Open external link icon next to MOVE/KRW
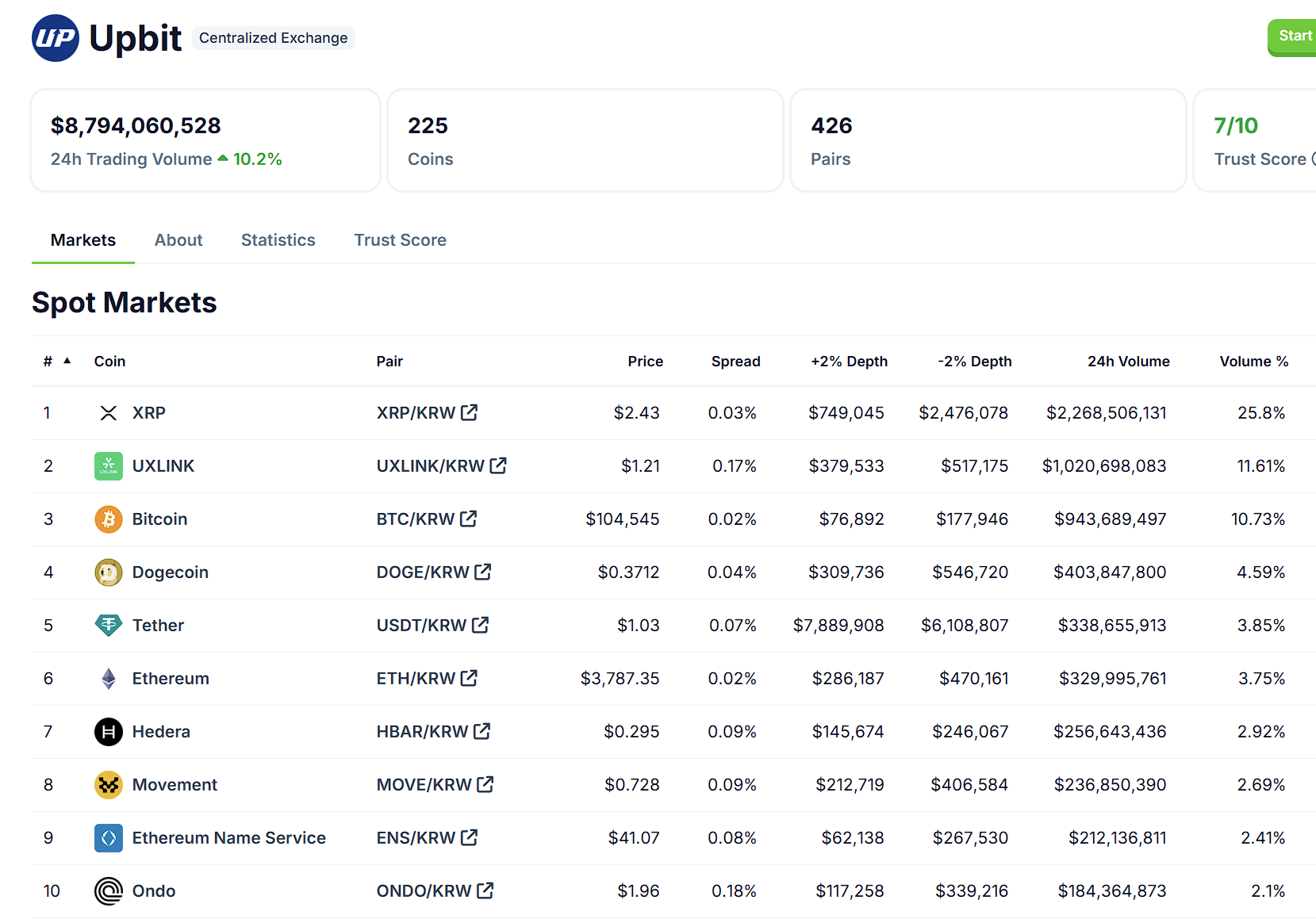The image size is (1316, 919). point(485,784)
